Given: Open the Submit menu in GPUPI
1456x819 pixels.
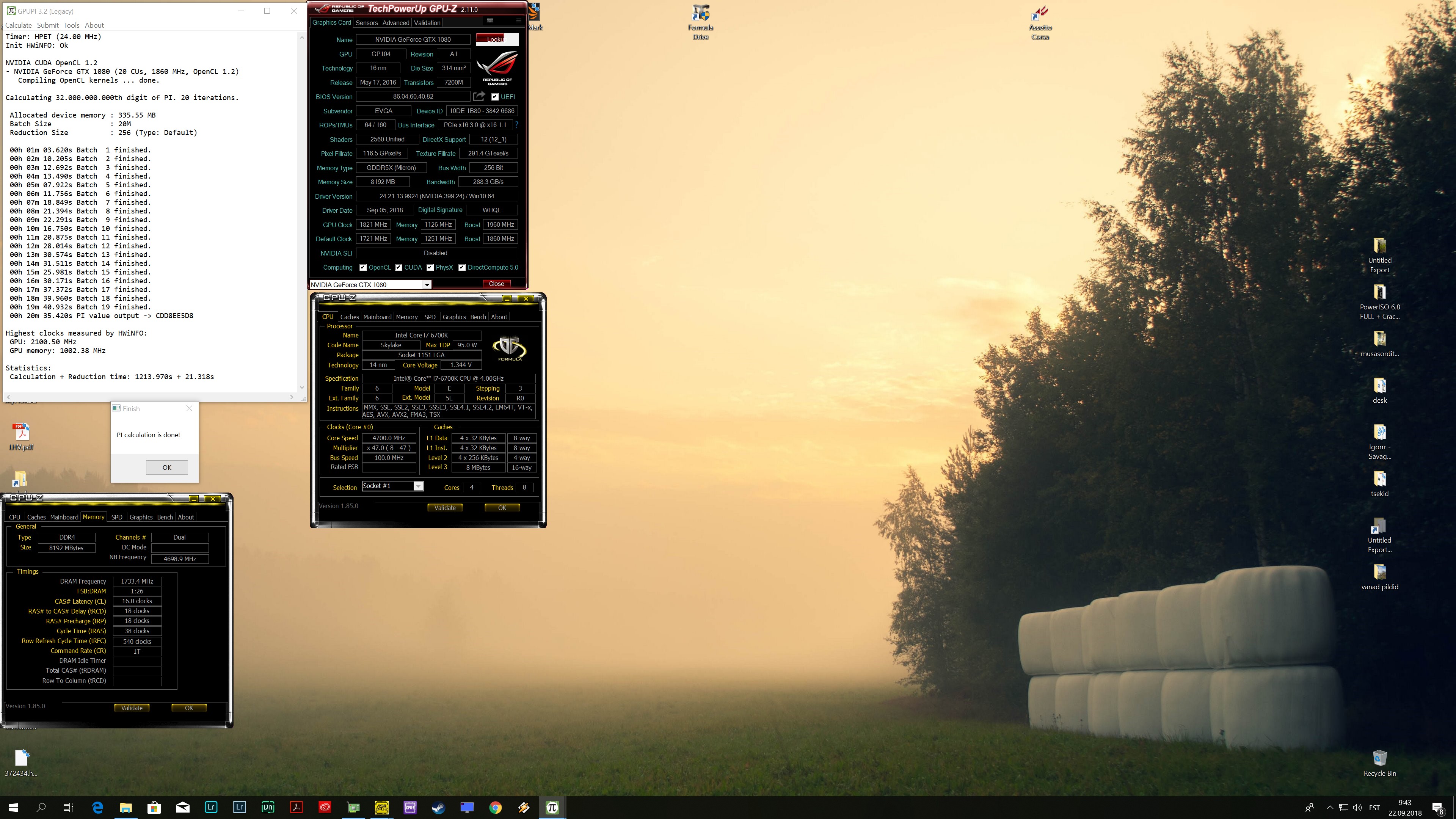Looking at the screenshot, I should point(47,25).
